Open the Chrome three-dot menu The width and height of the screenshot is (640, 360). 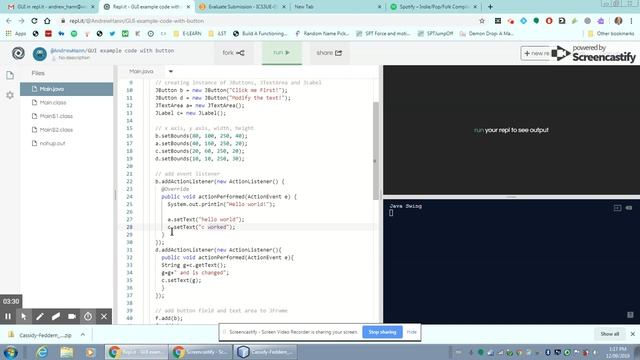click(x=631, y=21)
